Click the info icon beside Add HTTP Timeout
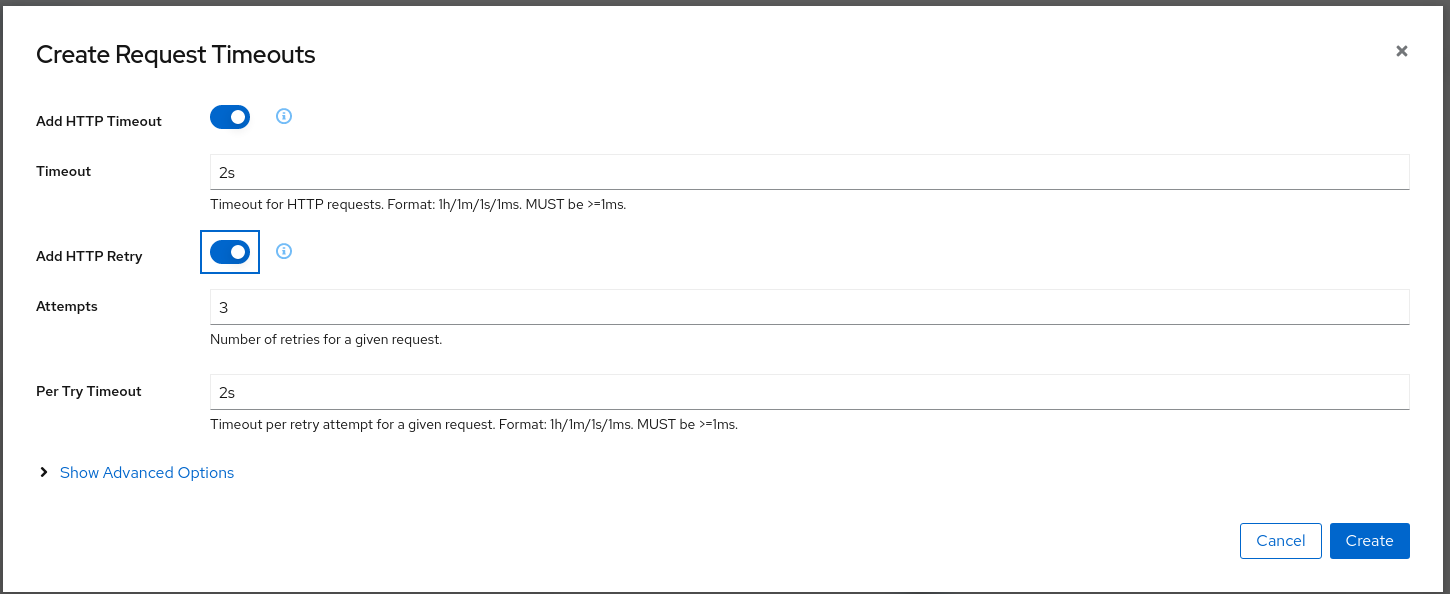The height and width of the screenshot is (594, 1450). 284,116
